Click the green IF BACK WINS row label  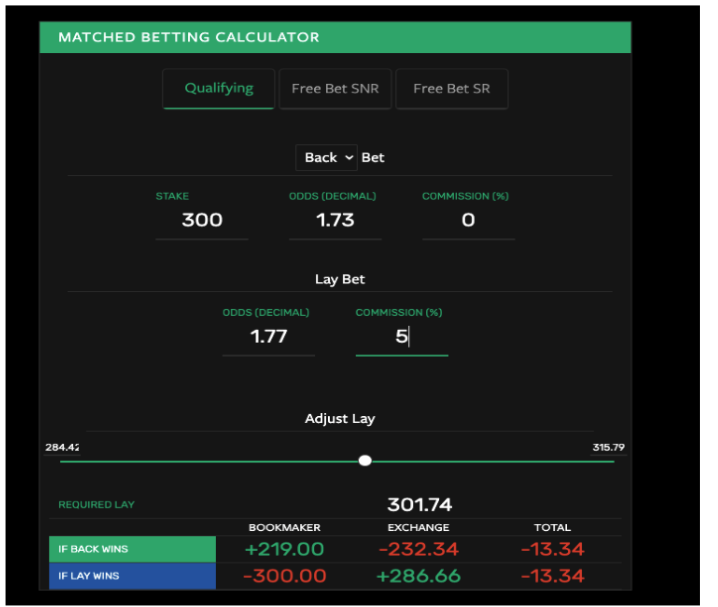132,549
